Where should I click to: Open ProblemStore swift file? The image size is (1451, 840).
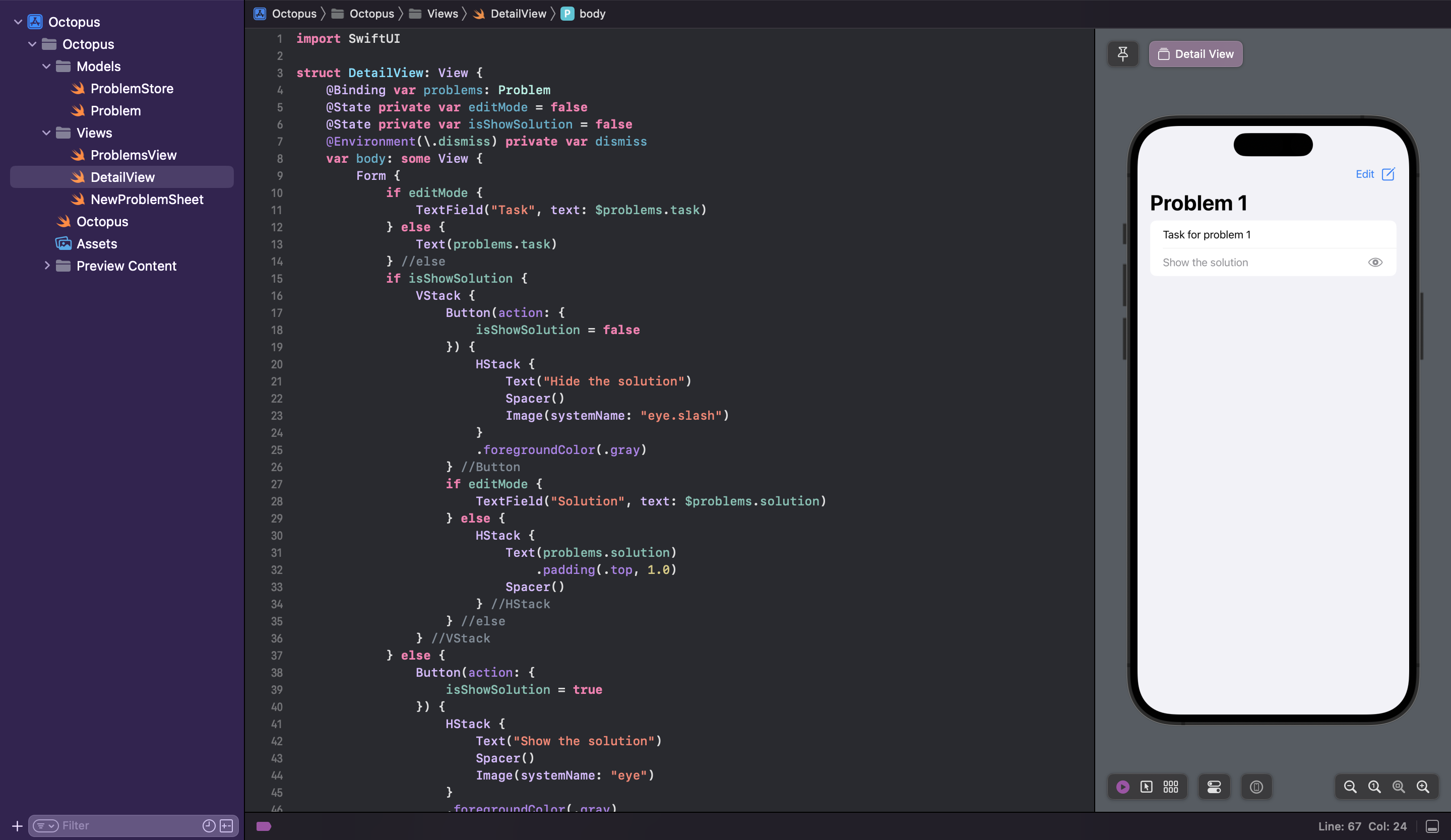click(131, 88)
